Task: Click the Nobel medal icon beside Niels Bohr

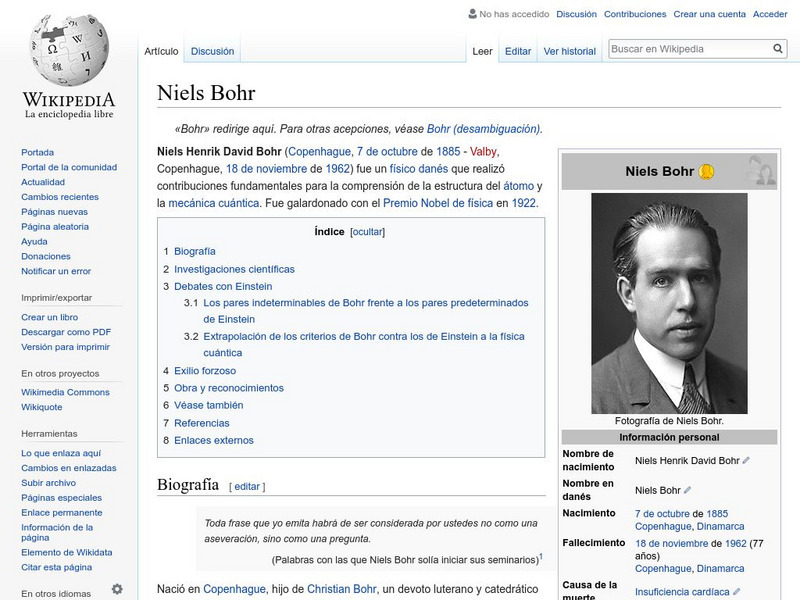Action: click(x=706, y=172)
